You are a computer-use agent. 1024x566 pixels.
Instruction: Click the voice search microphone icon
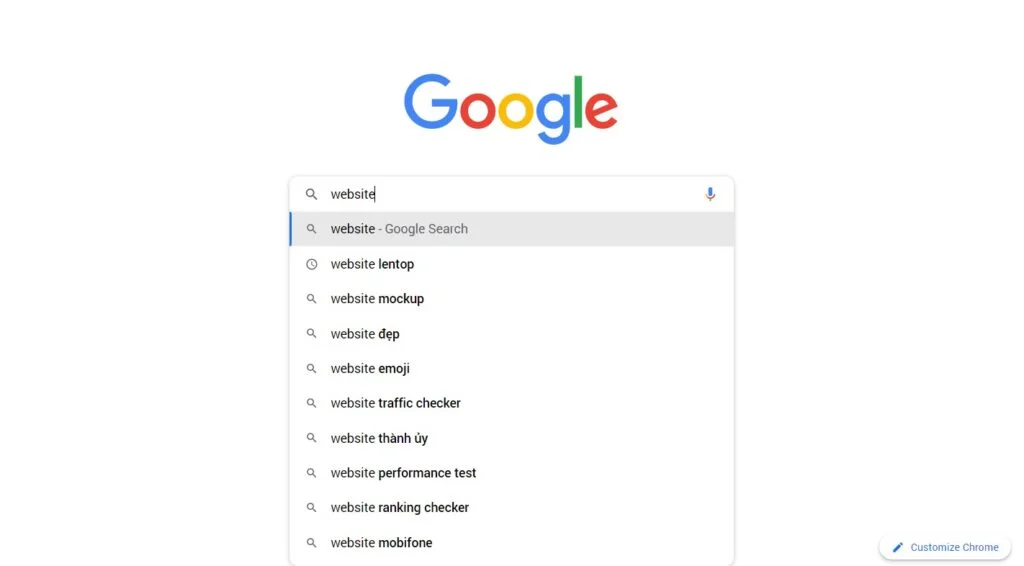click(x=709, y=194)
